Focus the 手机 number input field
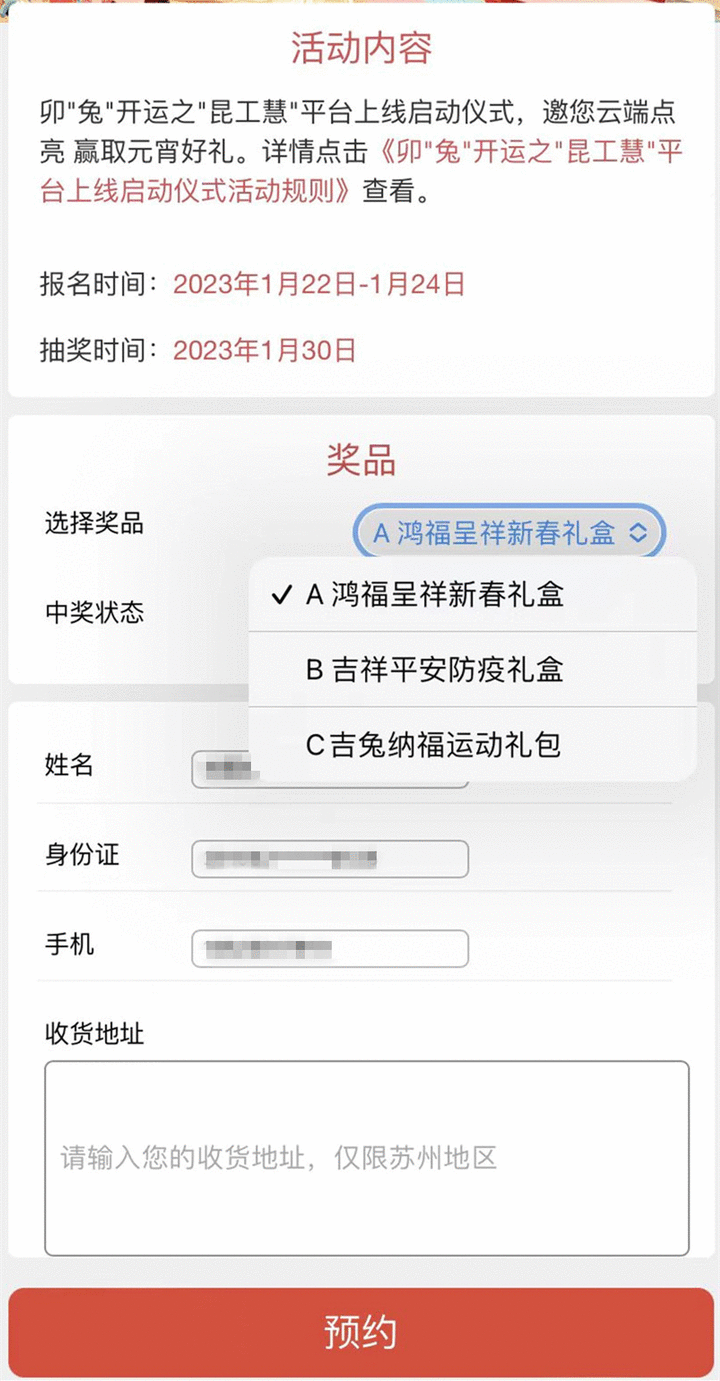This screenshot has width=720, height=1381. (x=330, y=948)
